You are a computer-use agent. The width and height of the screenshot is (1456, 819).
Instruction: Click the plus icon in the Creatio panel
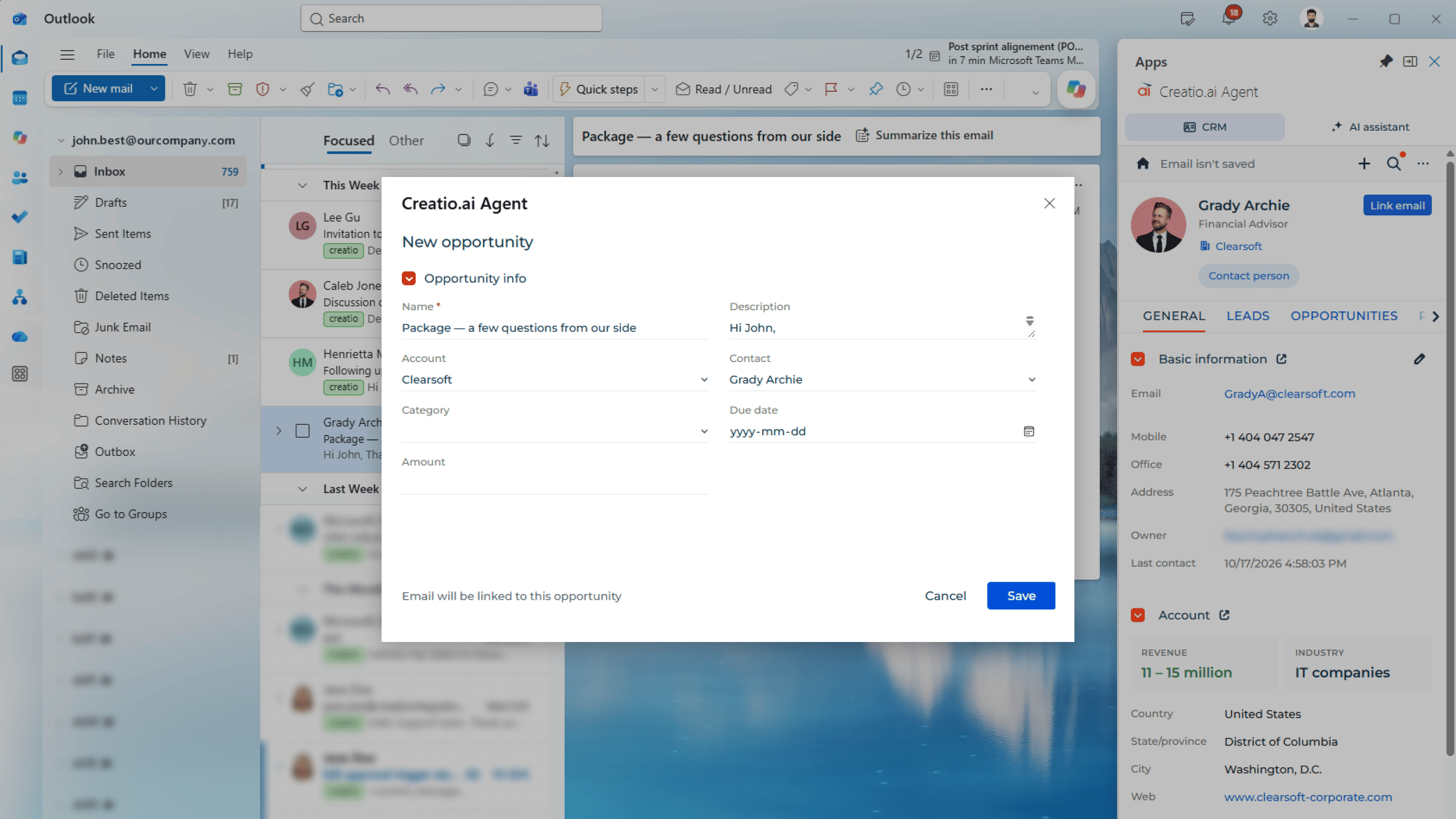click(1364, 164)
